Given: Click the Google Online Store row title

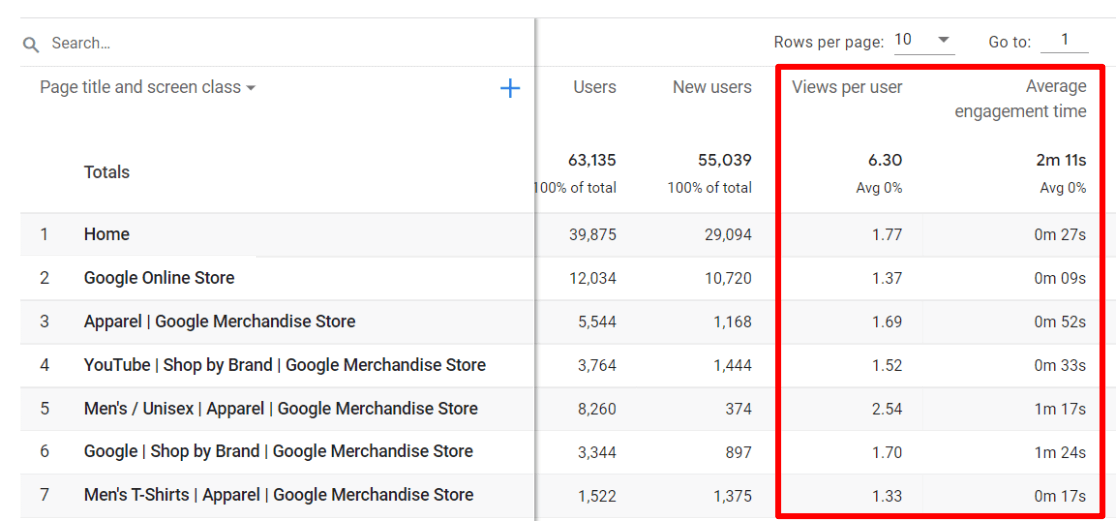Looking at the screenshot, I should [159, 278].
